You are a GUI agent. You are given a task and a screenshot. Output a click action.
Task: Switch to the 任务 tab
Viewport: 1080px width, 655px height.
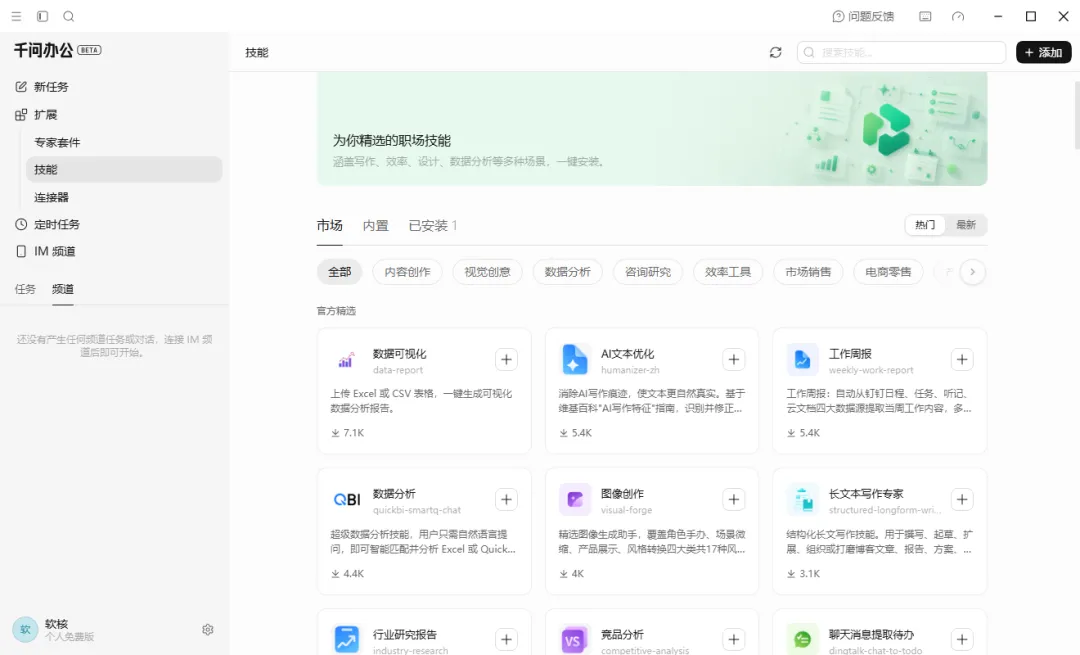pos(25,289)
